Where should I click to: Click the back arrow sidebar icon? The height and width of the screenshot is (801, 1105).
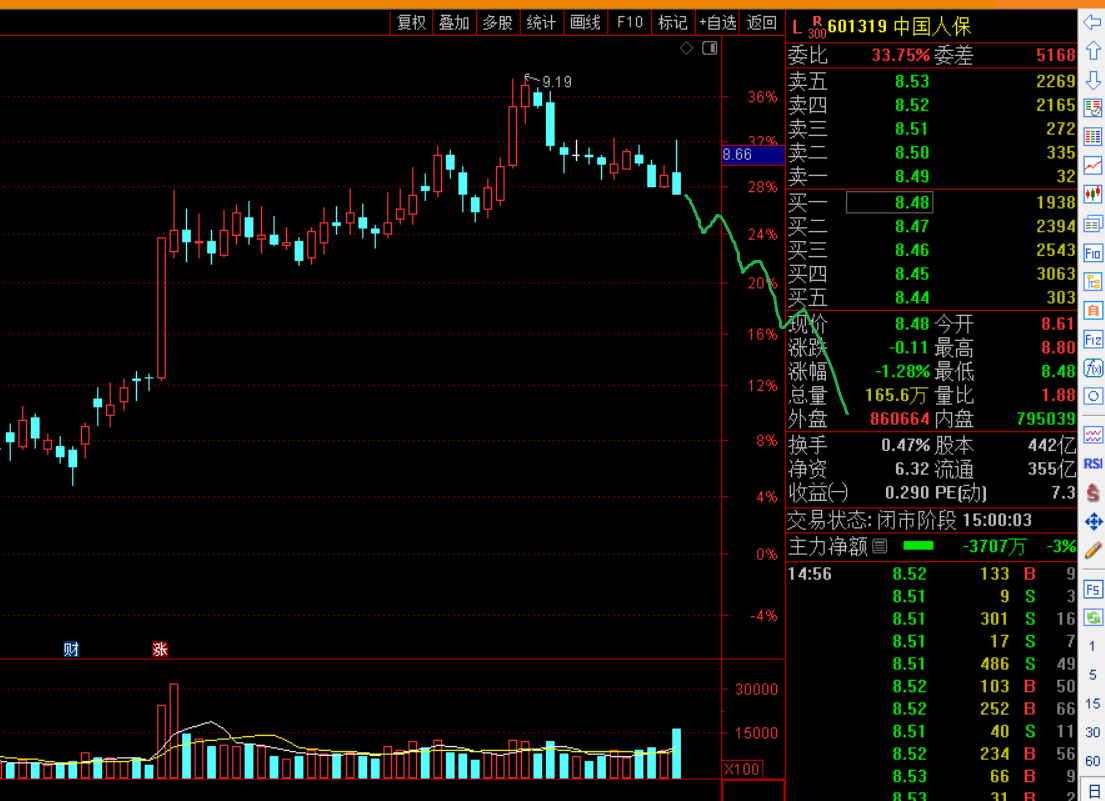click(1093, 23)
